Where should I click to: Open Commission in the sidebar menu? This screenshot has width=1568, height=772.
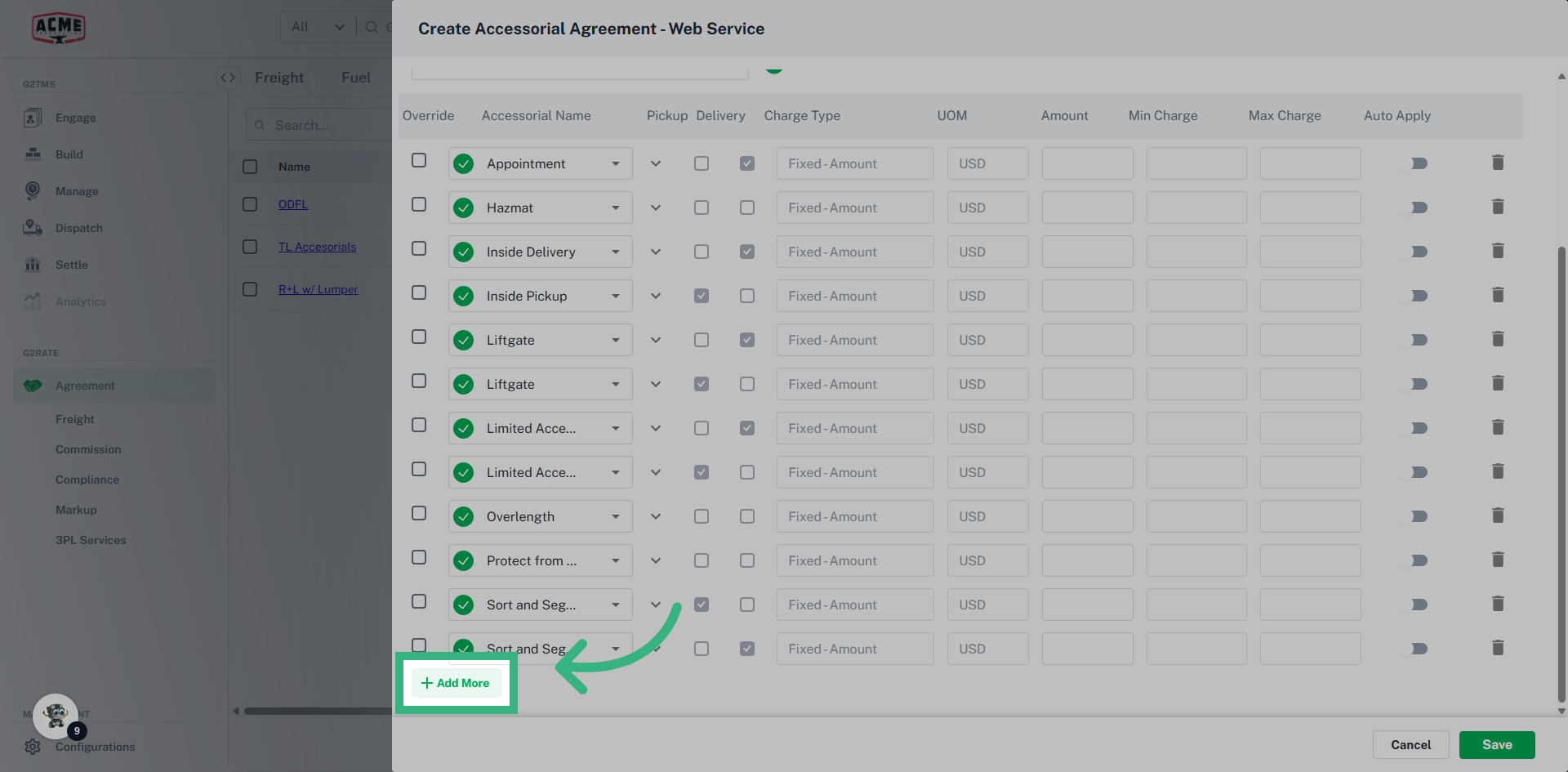coord(88,449)
